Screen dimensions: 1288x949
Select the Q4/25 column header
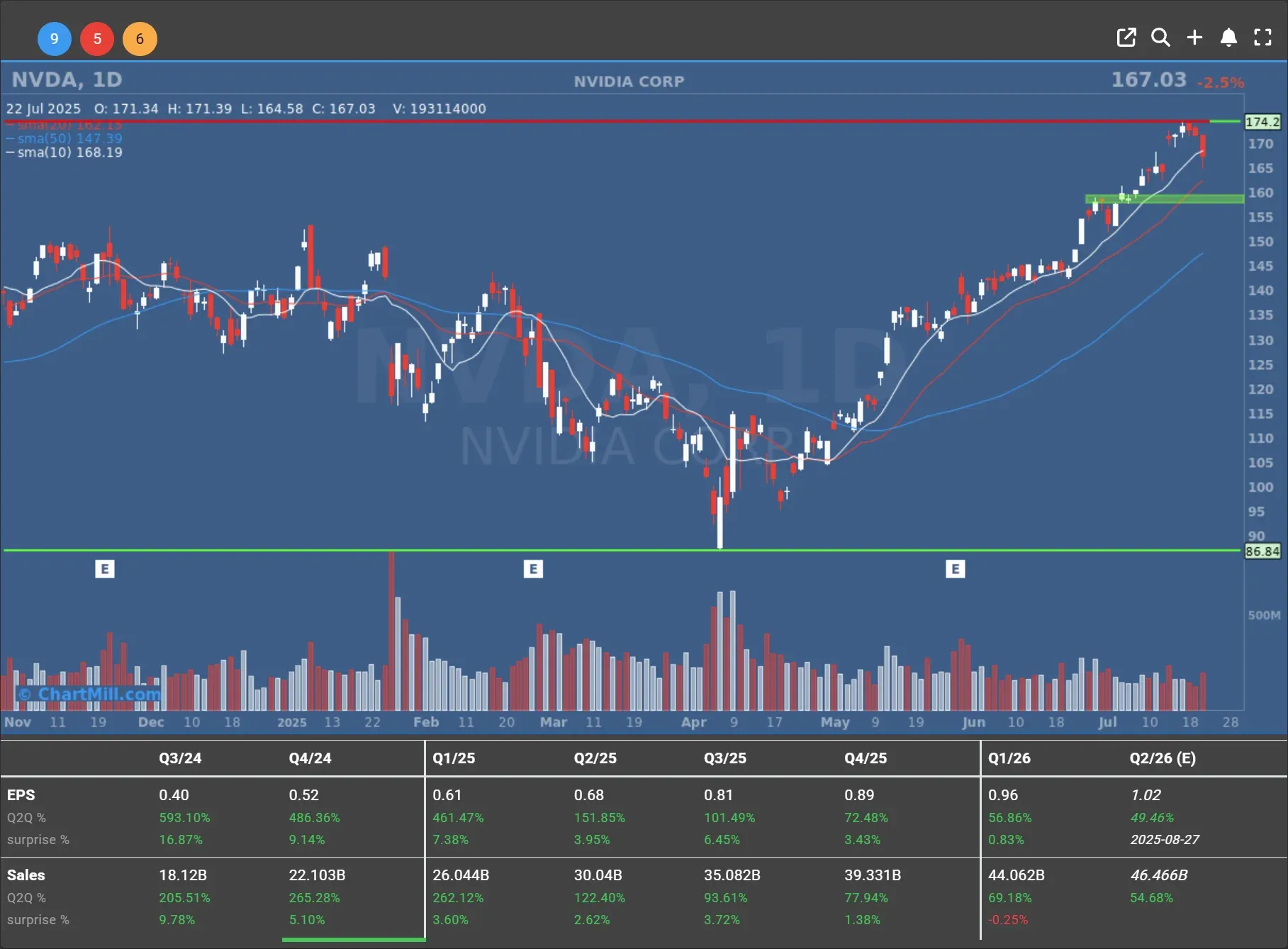[x=865, y=758]
